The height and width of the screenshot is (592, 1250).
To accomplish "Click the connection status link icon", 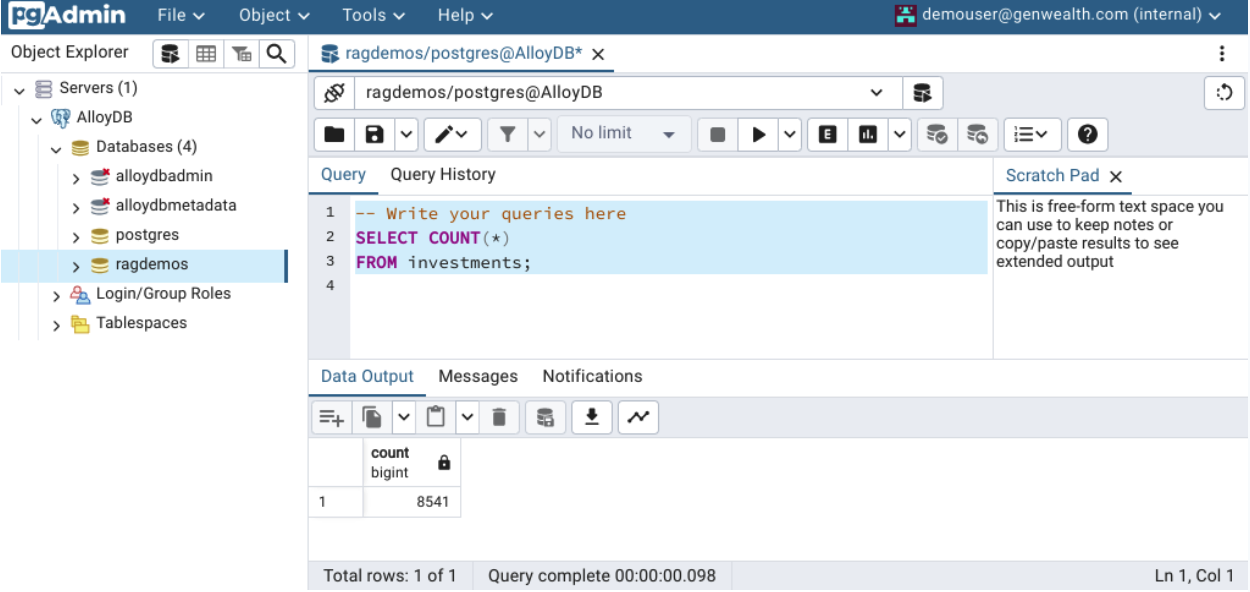I will 334,93.
